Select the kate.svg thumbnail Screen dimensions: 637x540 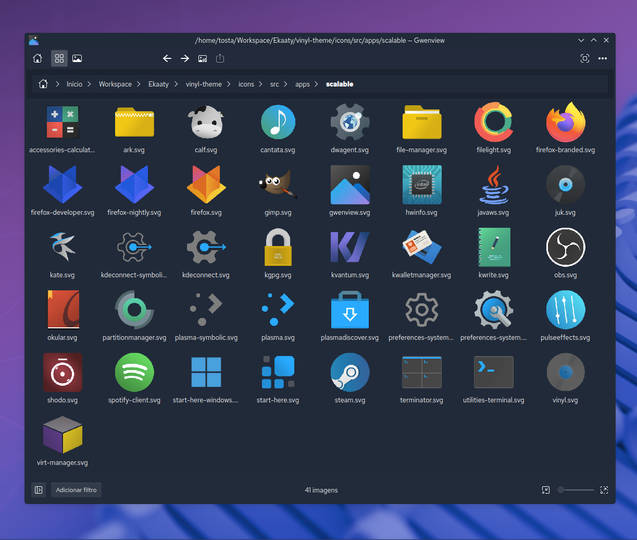(x=62, y=247)
